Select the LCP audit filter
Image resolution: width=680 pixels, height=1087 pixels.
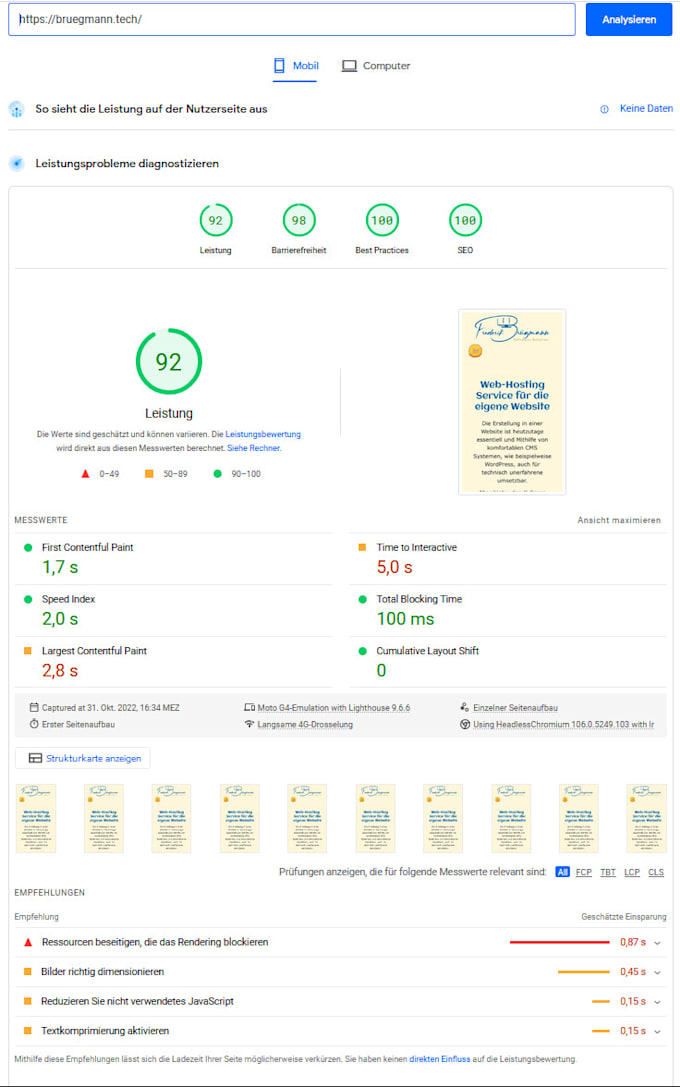(x=631, y=872)
